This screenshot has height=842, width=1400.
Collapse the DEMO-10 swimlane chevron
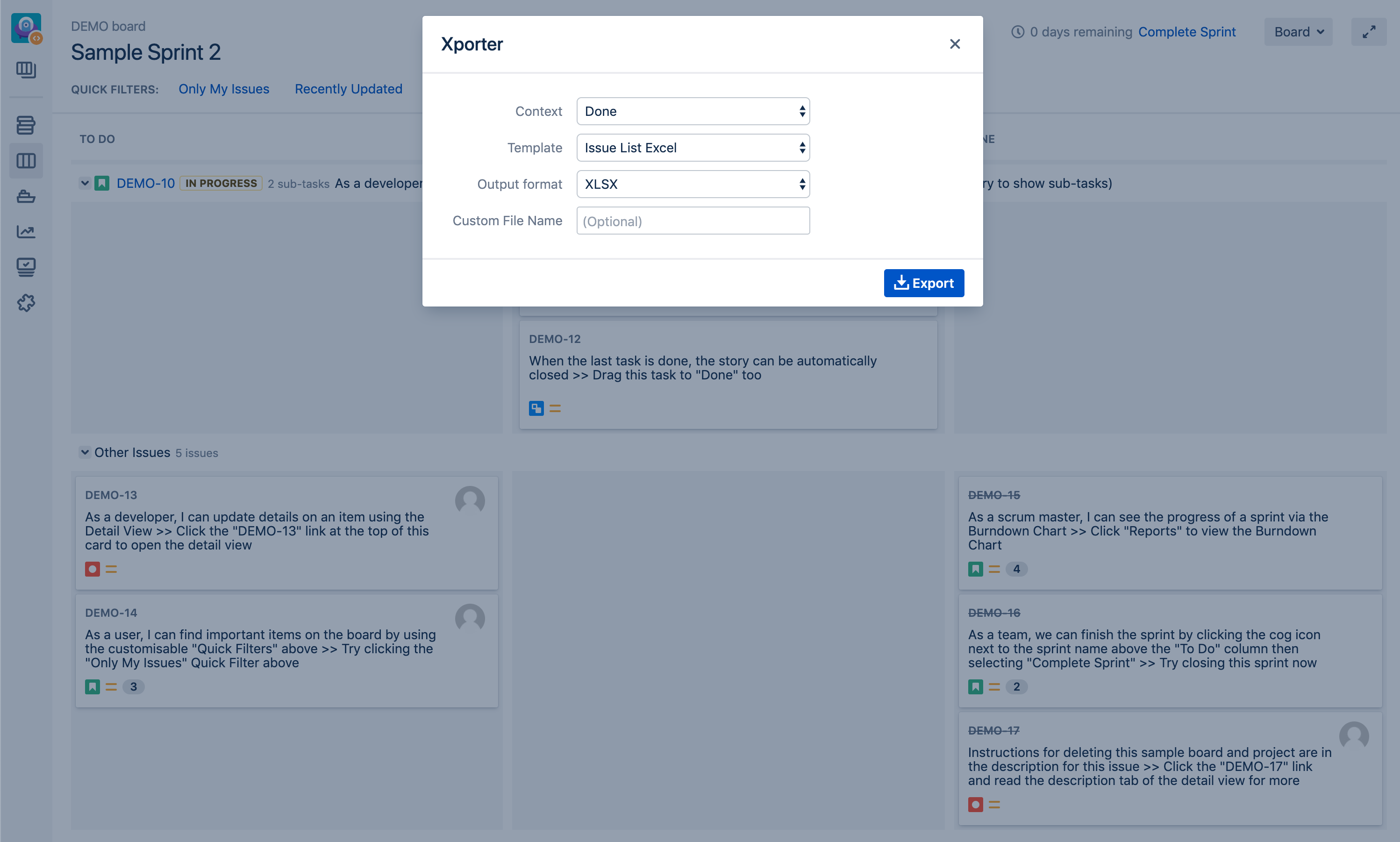pyautogui.click(x=85, y=183)
